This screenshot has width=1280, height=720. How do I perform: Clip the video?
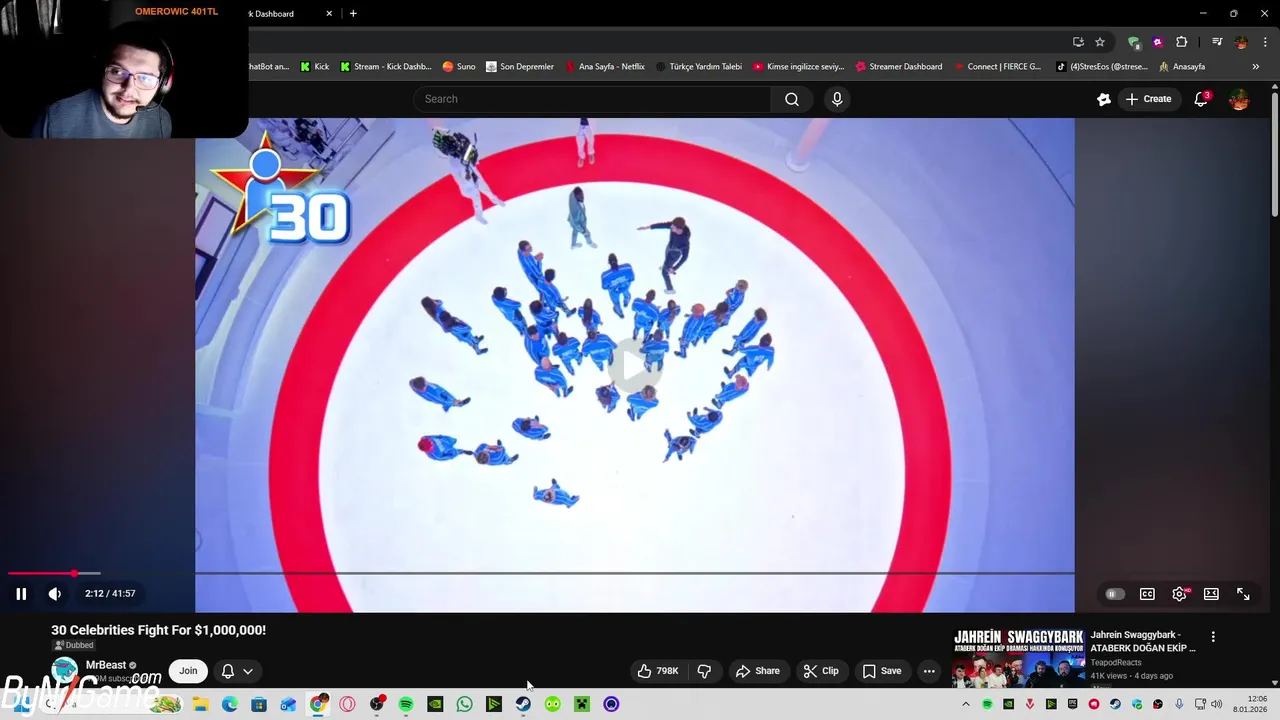point(821,671)
